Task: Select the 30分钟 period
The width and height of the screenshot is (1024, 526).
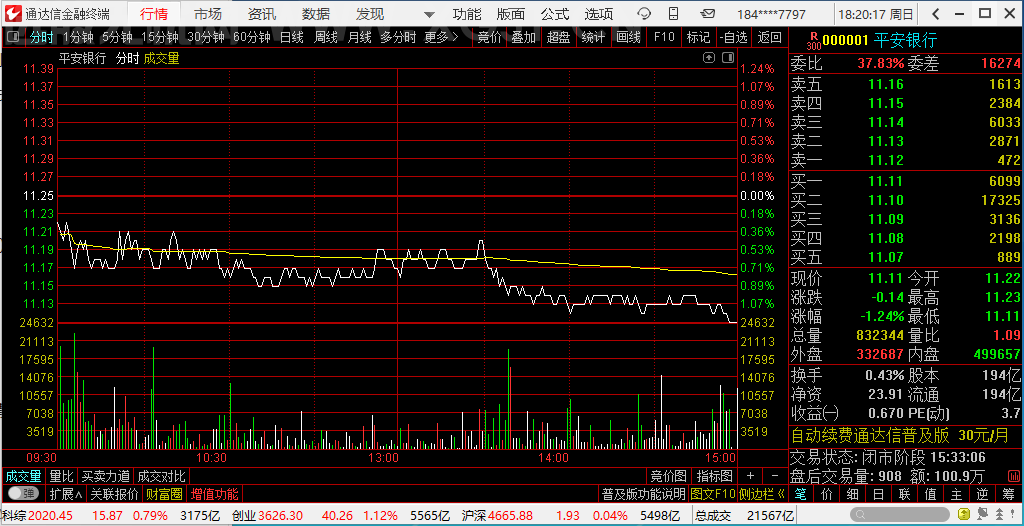Action: [x=206, y=37]
